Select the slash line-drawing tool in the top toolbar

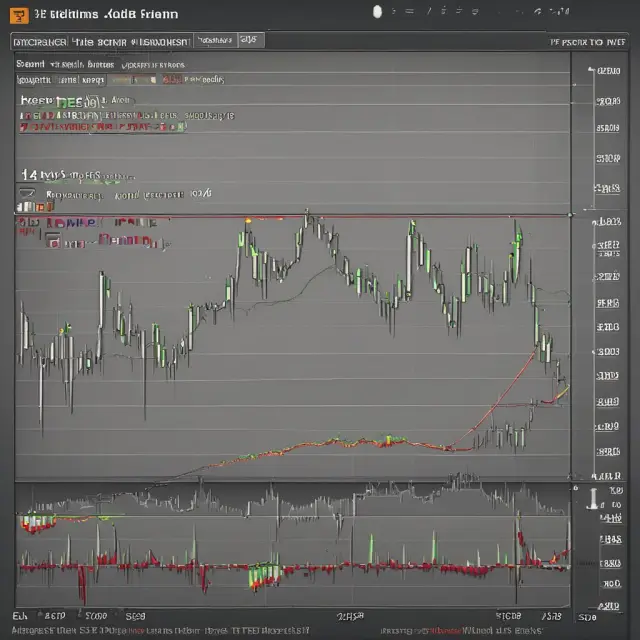(429, 11)
